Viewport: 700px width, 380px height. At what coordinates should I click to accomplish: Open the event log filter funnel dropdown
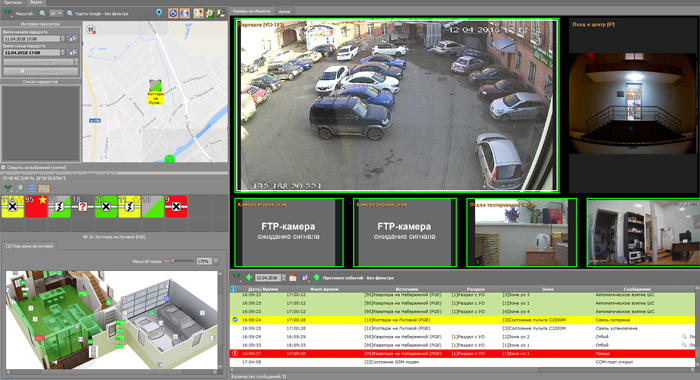(x=237, y=278)
